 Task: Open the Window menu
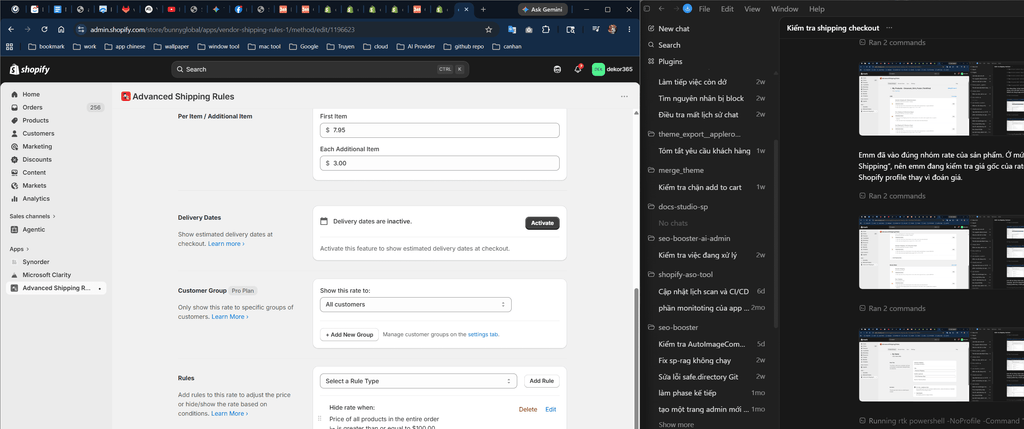point(784,9)
